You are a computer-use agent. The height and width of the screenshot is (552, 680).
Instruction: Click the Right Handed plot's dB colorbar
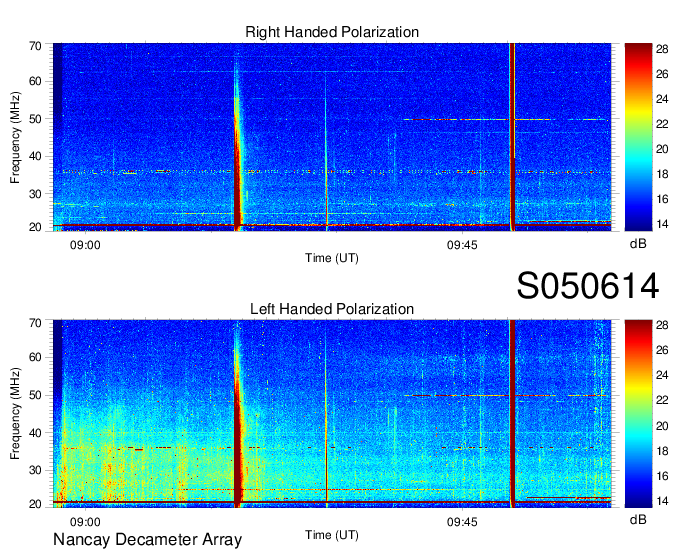pyautogui.click(x=638, y=137)
